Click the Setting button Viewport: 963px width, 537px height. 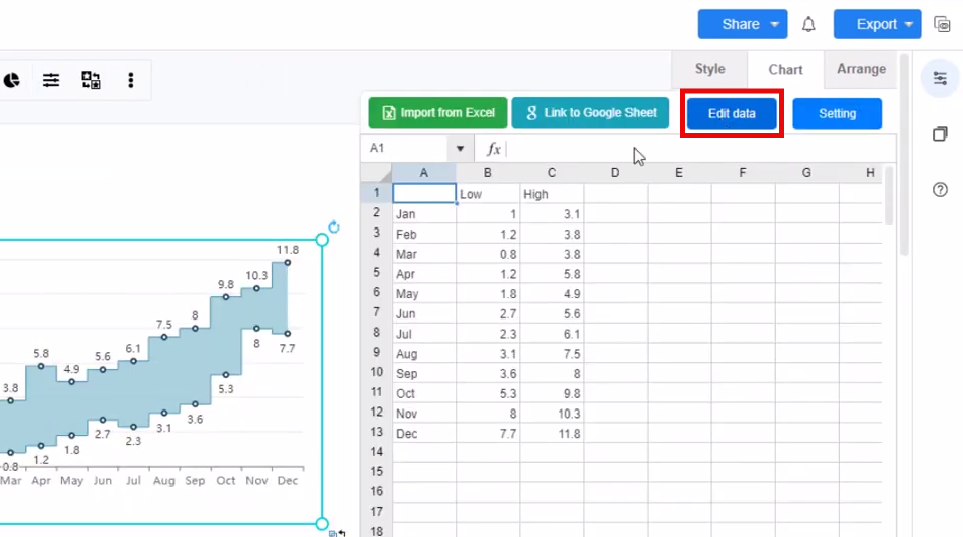837,114
